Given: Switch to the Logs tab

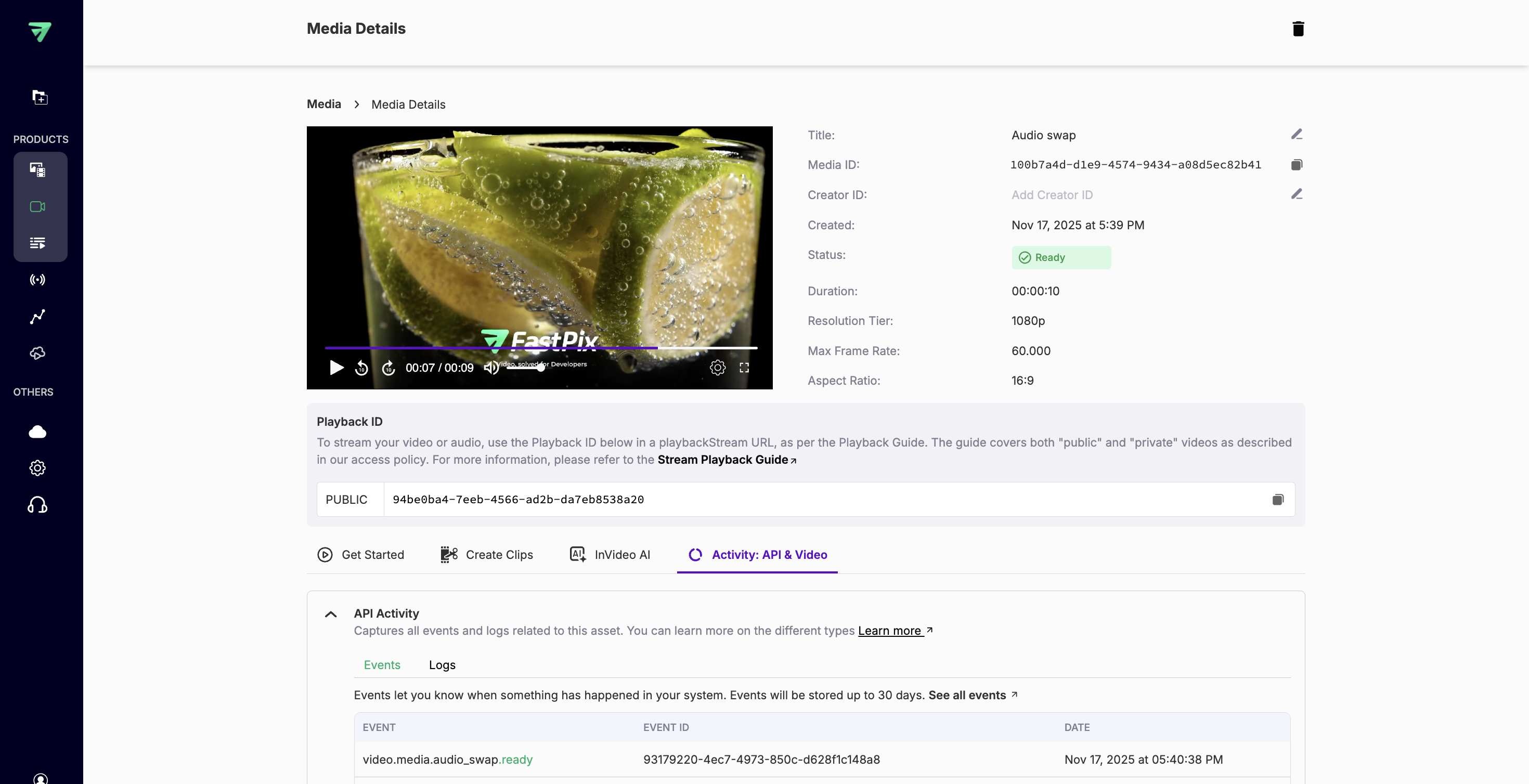Looking at the screenshot, I should pyautogui.click(x=442, y=665).
